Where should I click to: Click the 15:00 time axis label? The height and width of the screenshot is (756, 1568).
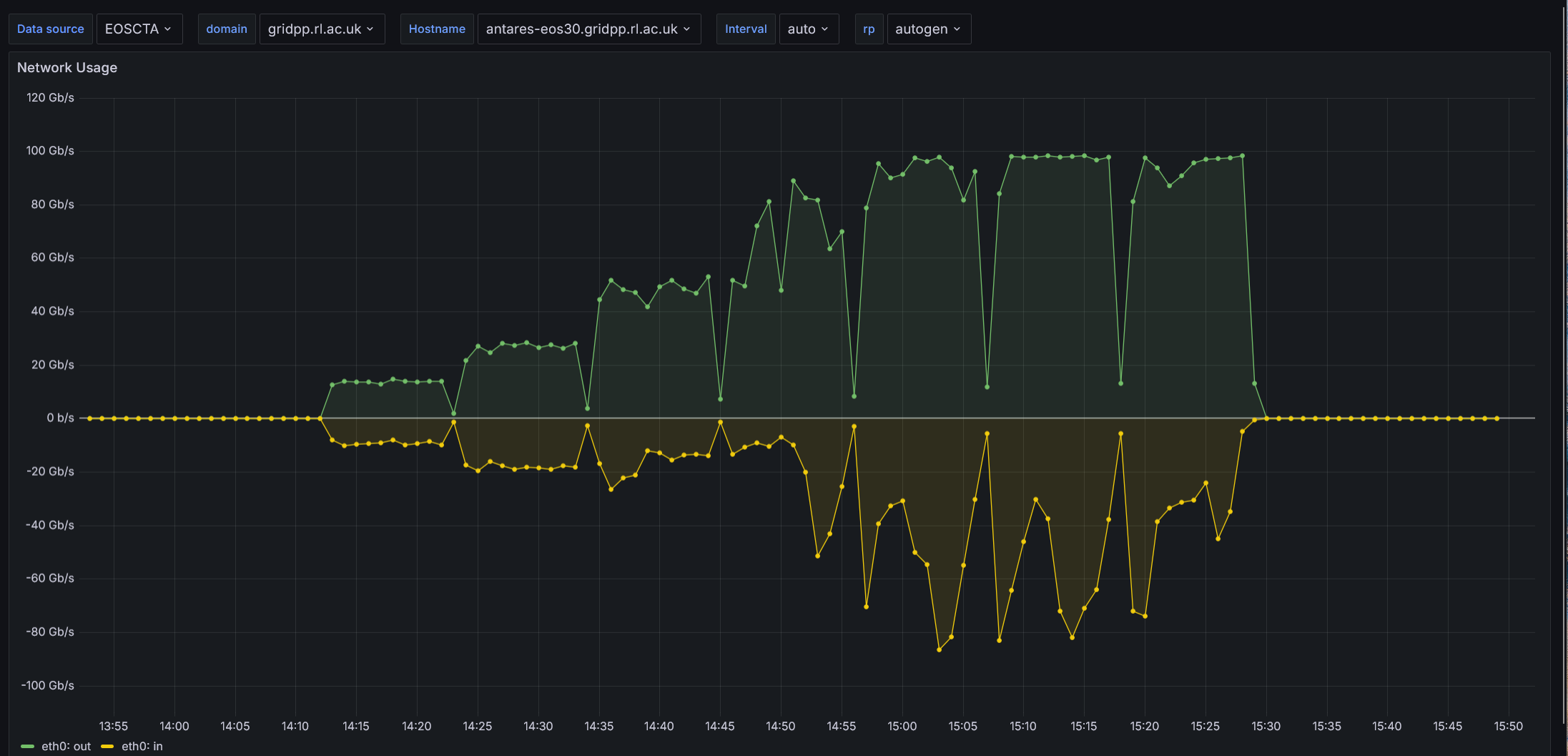(x=902, y=726)
